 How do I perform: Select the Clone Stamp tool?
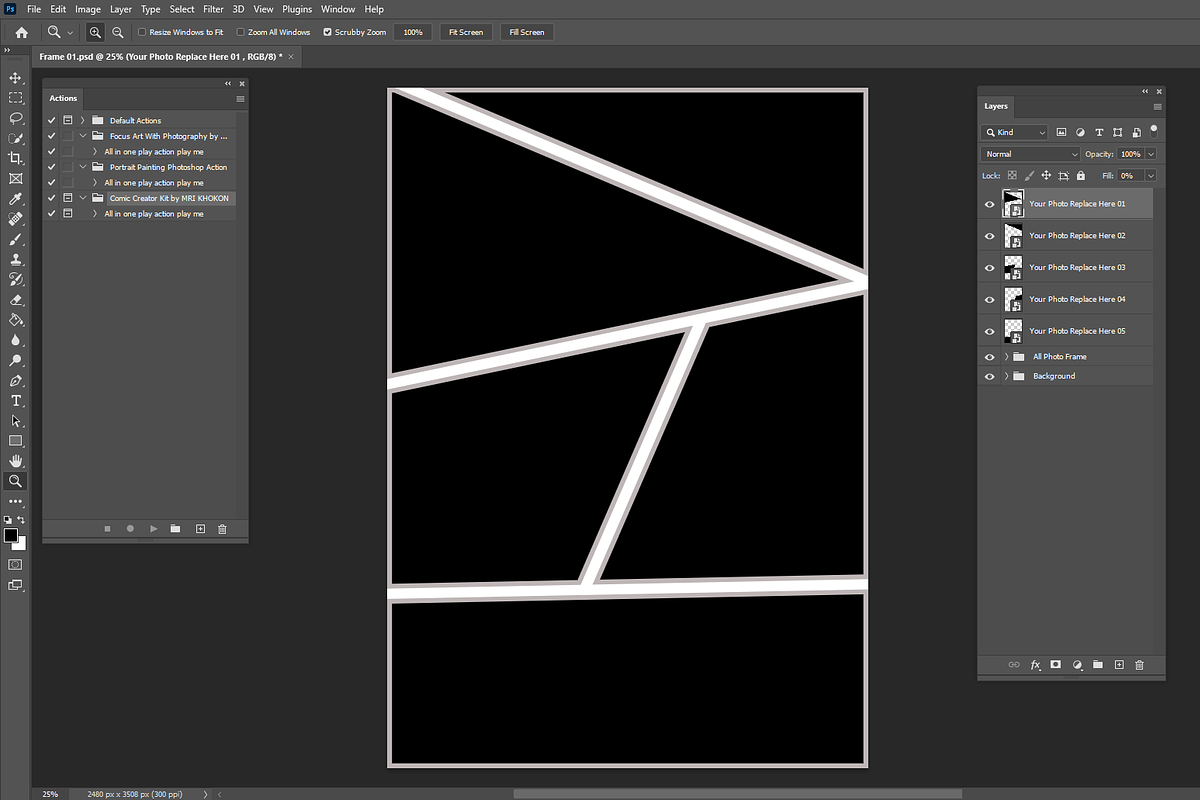click(x=15, y=259)
